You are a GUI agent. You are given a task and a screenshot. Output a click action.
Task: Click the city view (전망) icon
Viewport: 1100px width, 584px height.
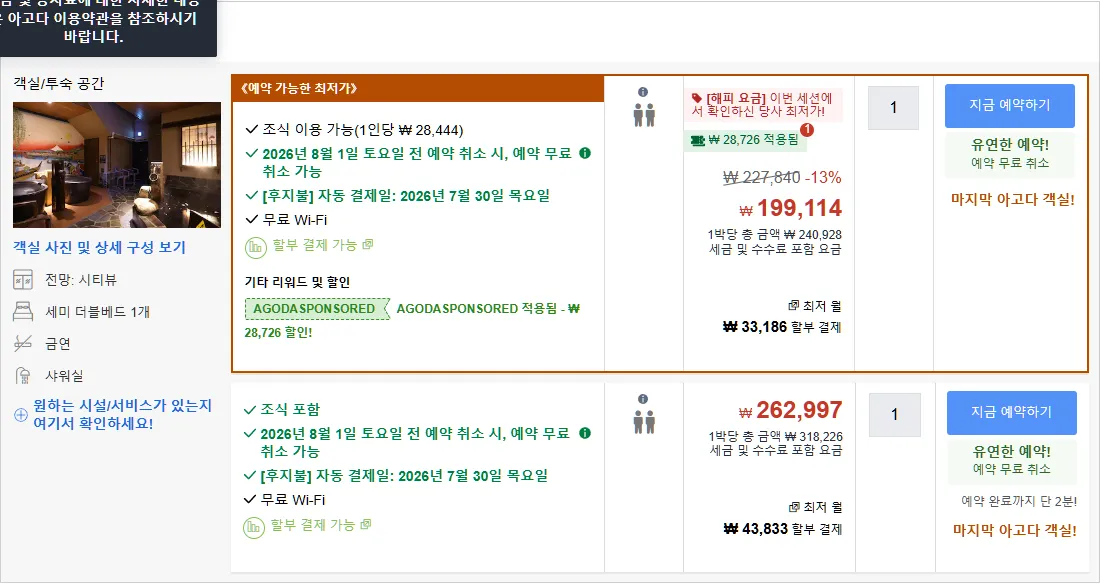pyautogui.click(x=23, y=280)
